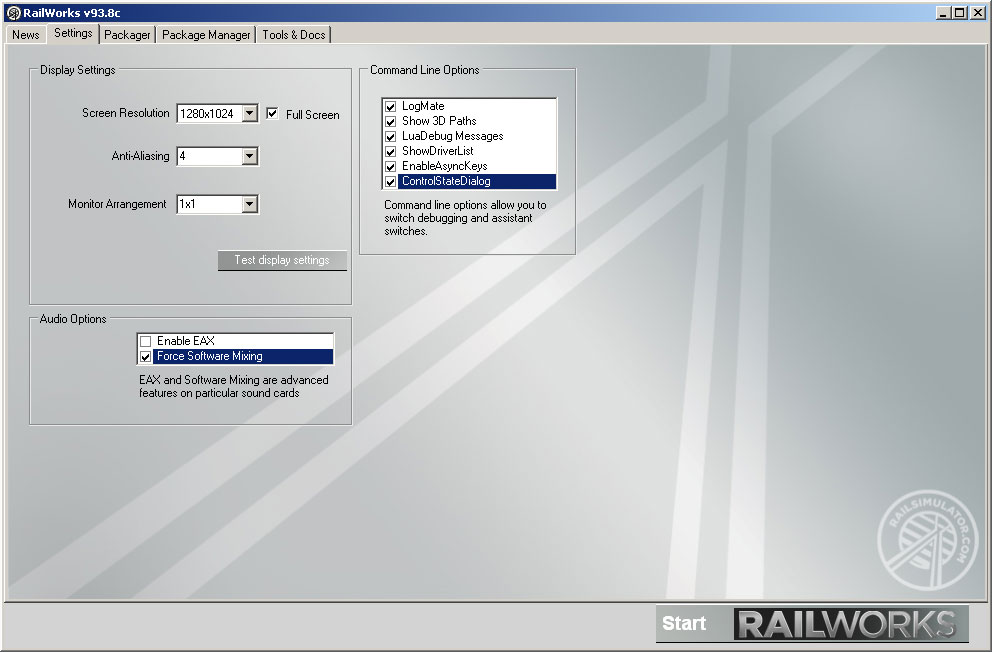
Task: Go to the Tools & Docs tab
Action: click(x=293, y=35)
